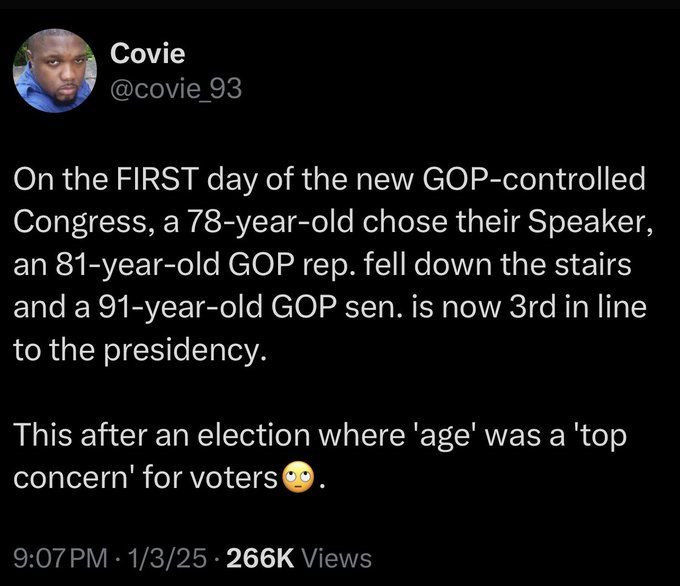The height and width of the screenshot is (586, 680).
Task: Click the 91-year-old text
Action: click(x=181, y=307)
